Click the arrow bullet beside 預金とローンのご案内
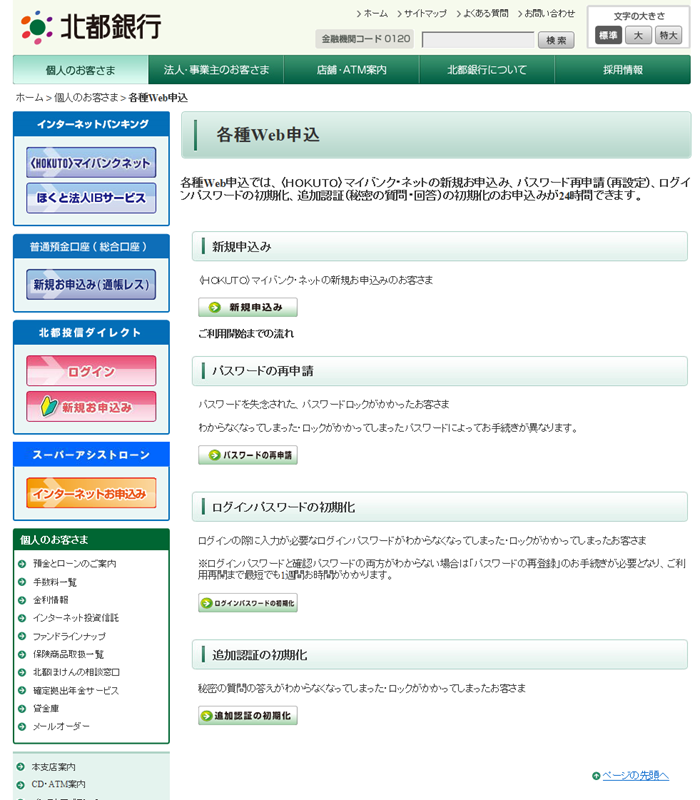 [22, 564]
